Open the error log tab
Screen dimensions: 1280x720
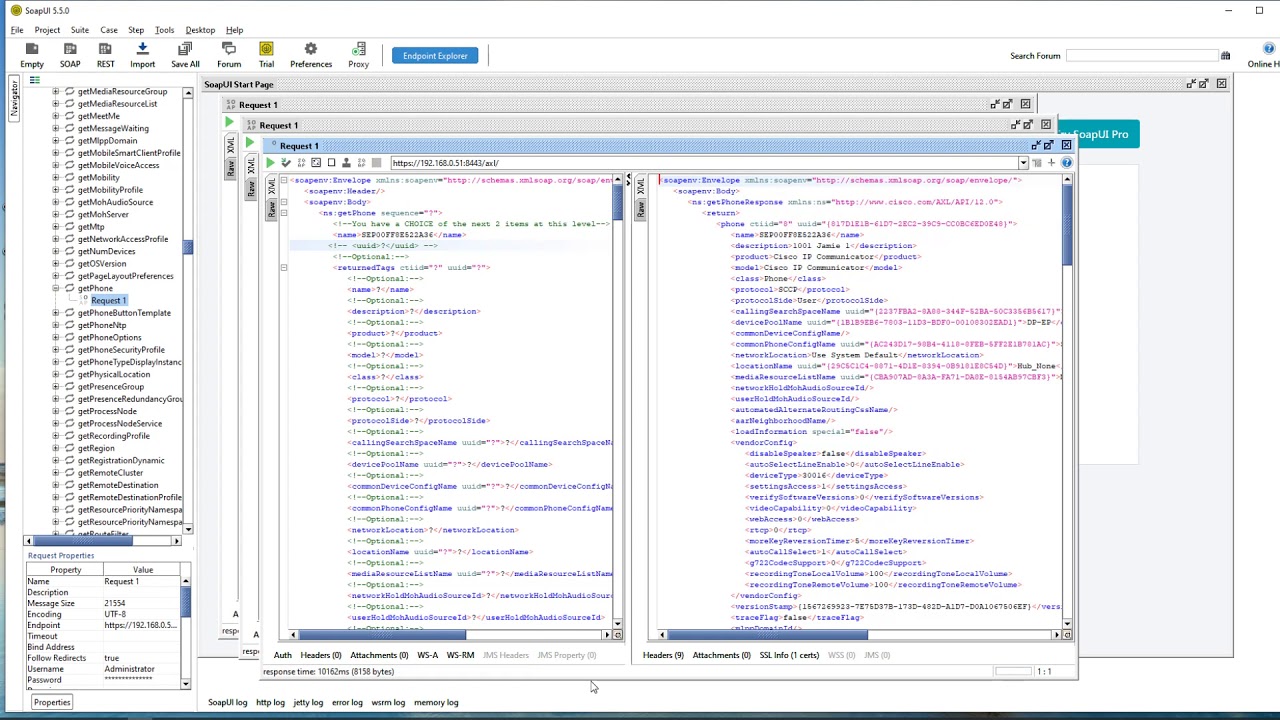click(x=347, y=702)
